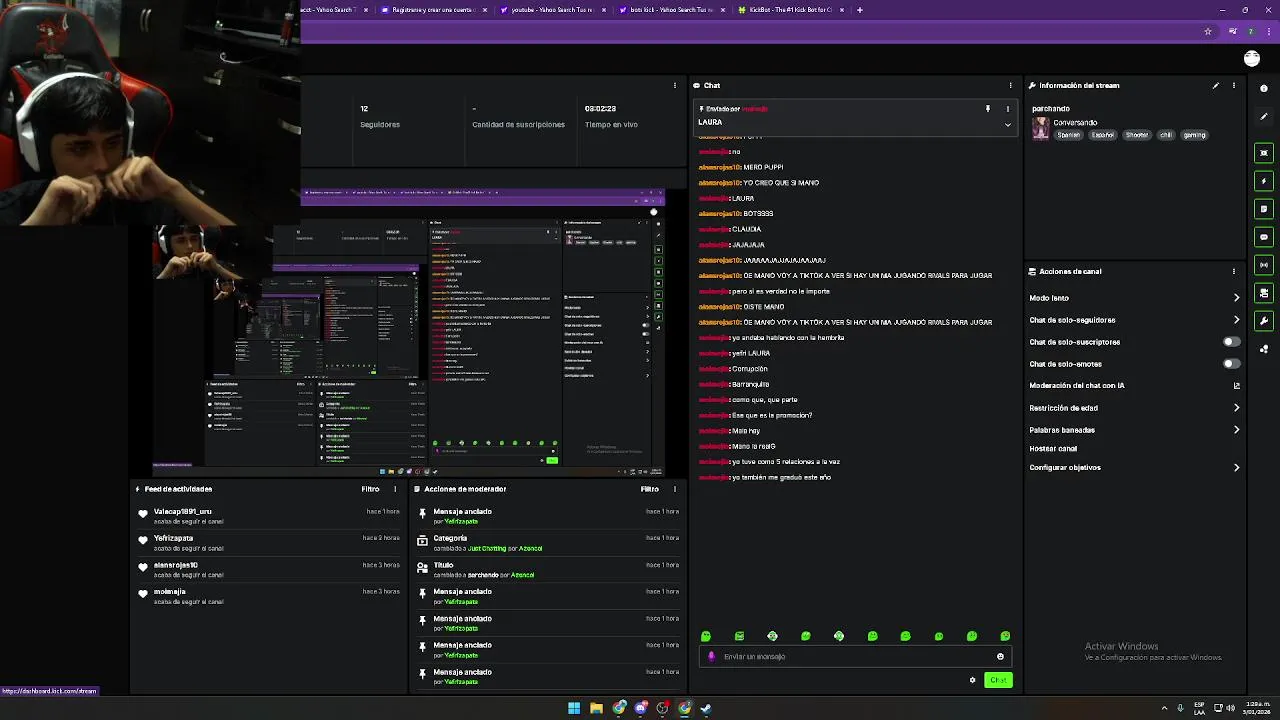
Task: Open the statistics panel three-dot menu
Action: 675,85
